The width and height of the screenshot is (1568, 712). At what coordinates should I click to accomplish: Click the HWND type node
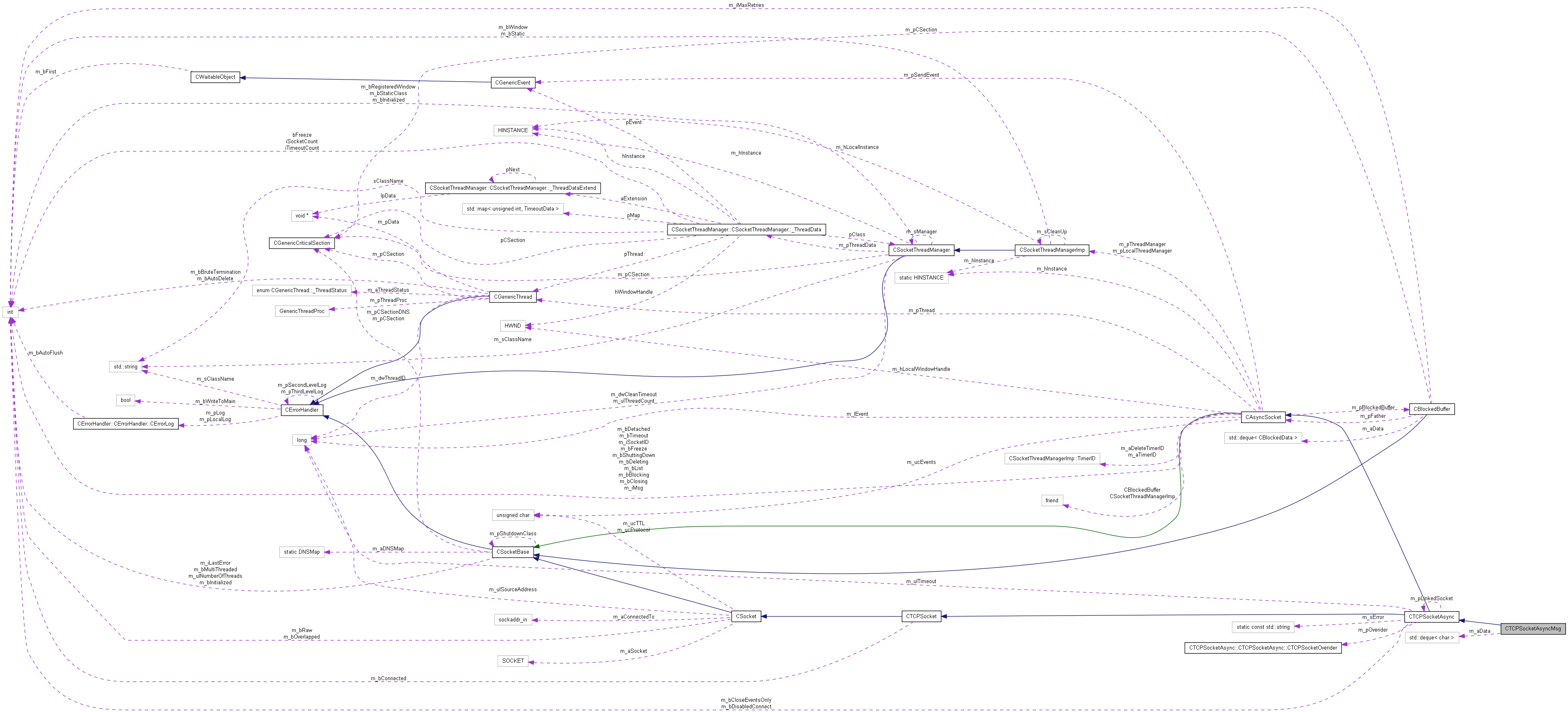click(x=512, y=326)
